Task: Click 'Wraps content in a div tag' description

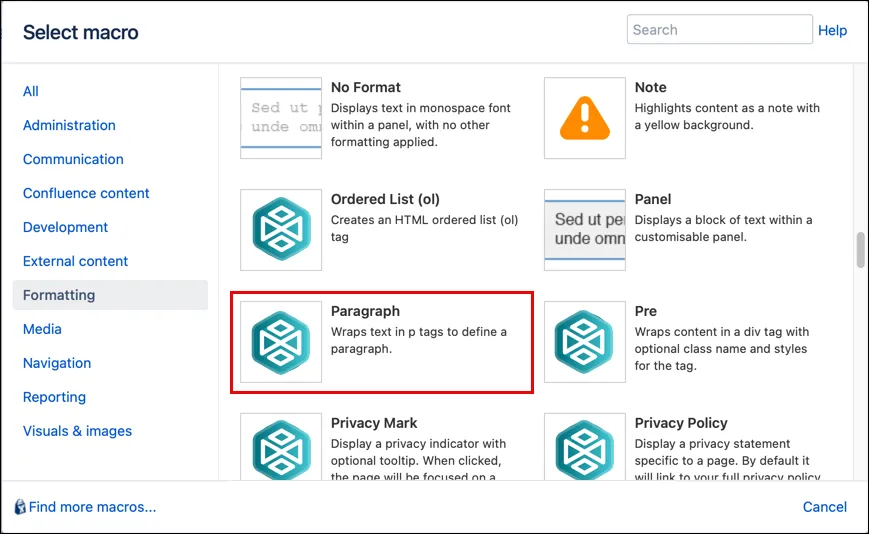Action: tap(722, 348)
